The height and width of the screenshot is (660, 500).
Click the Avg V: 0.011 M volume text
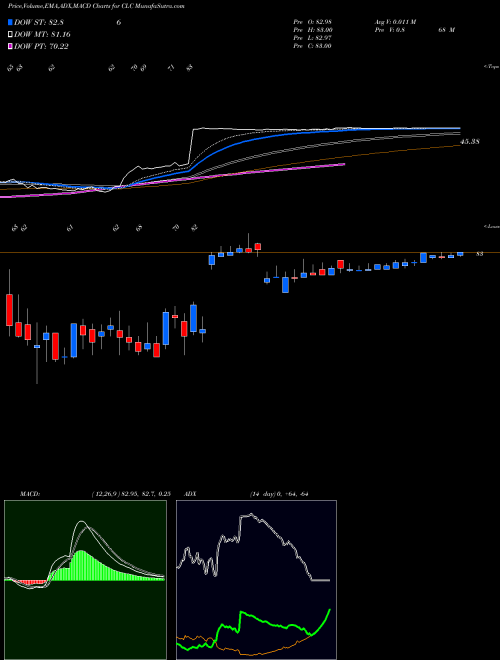pos(395,22)
